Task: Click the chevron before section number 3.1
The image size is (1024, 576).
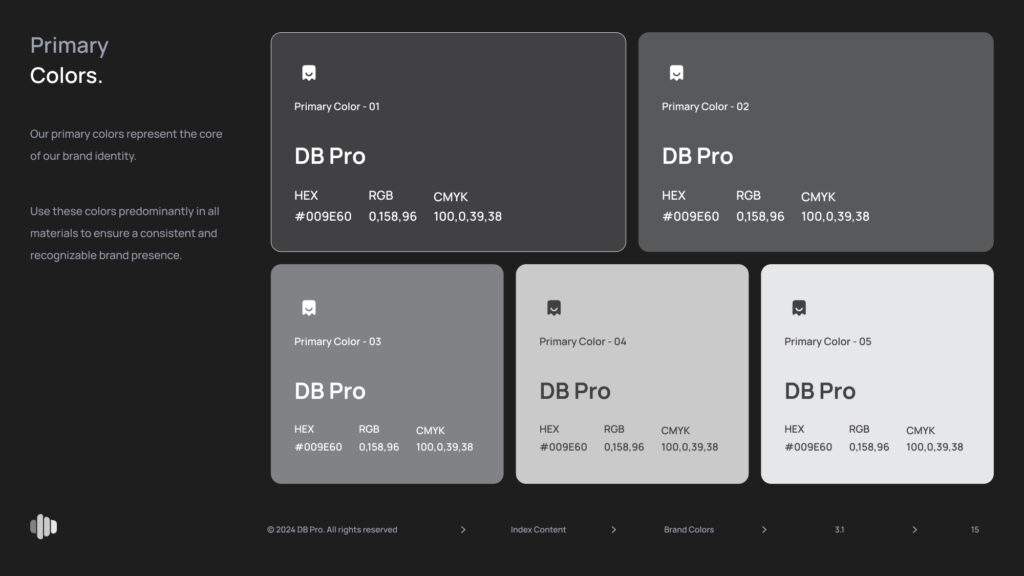Action: pos(764,530)
